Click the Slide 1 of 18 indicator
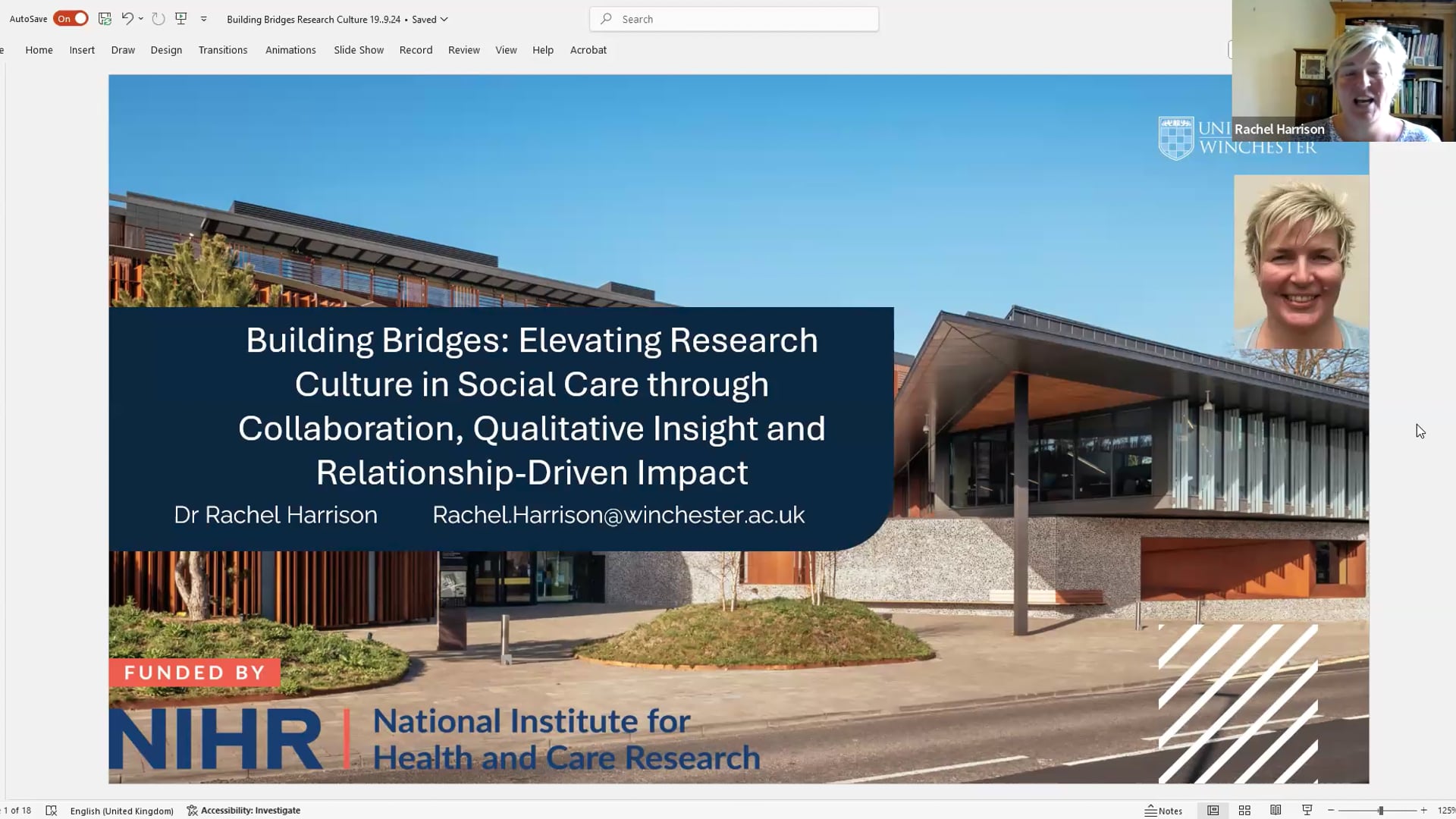The width and height of the screenshot is (1456, 819). (15, 810)
